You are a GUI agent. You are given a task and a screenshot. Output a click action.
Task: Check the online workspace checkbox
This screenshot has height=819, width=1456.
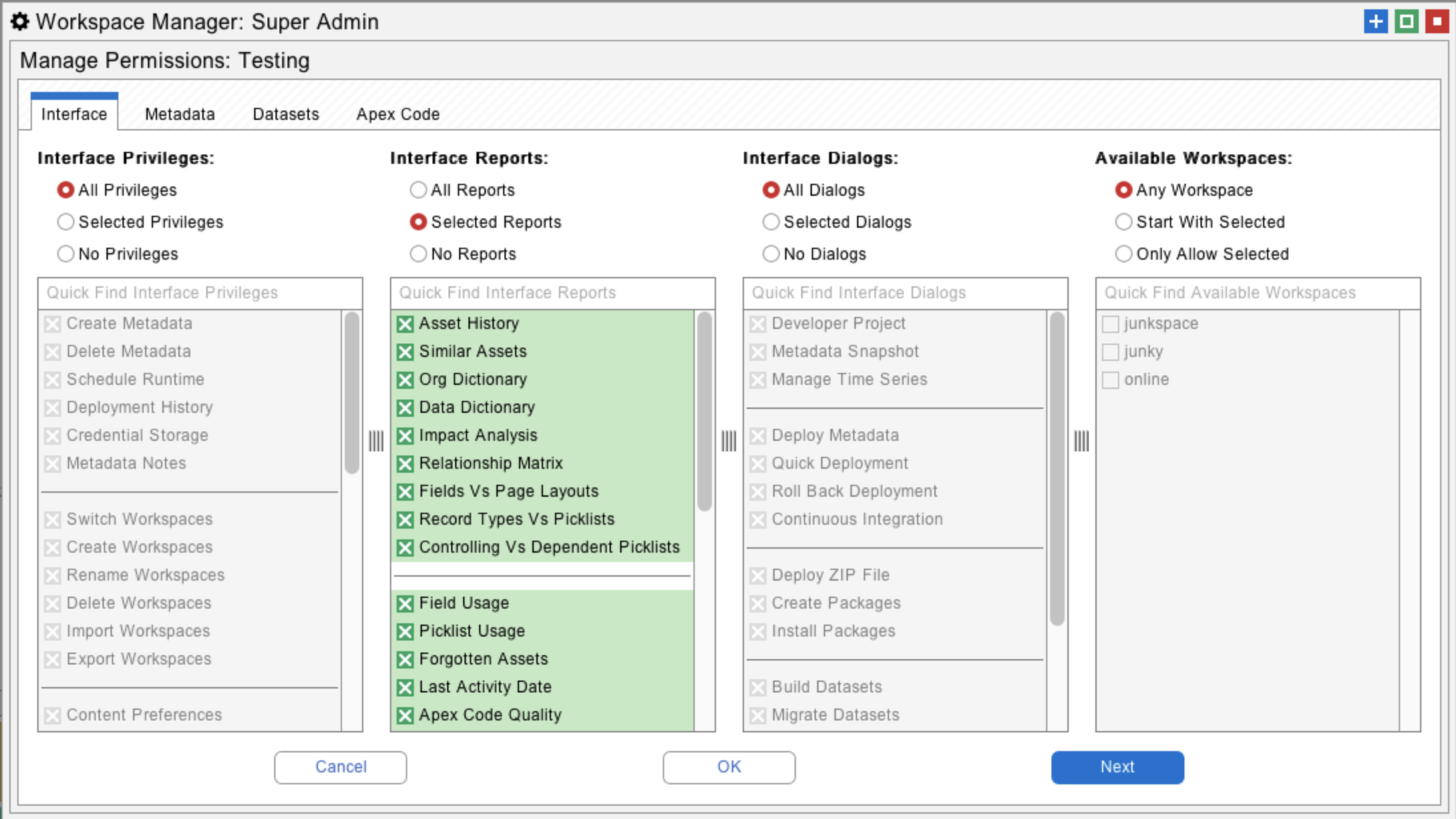[1110, 380]
